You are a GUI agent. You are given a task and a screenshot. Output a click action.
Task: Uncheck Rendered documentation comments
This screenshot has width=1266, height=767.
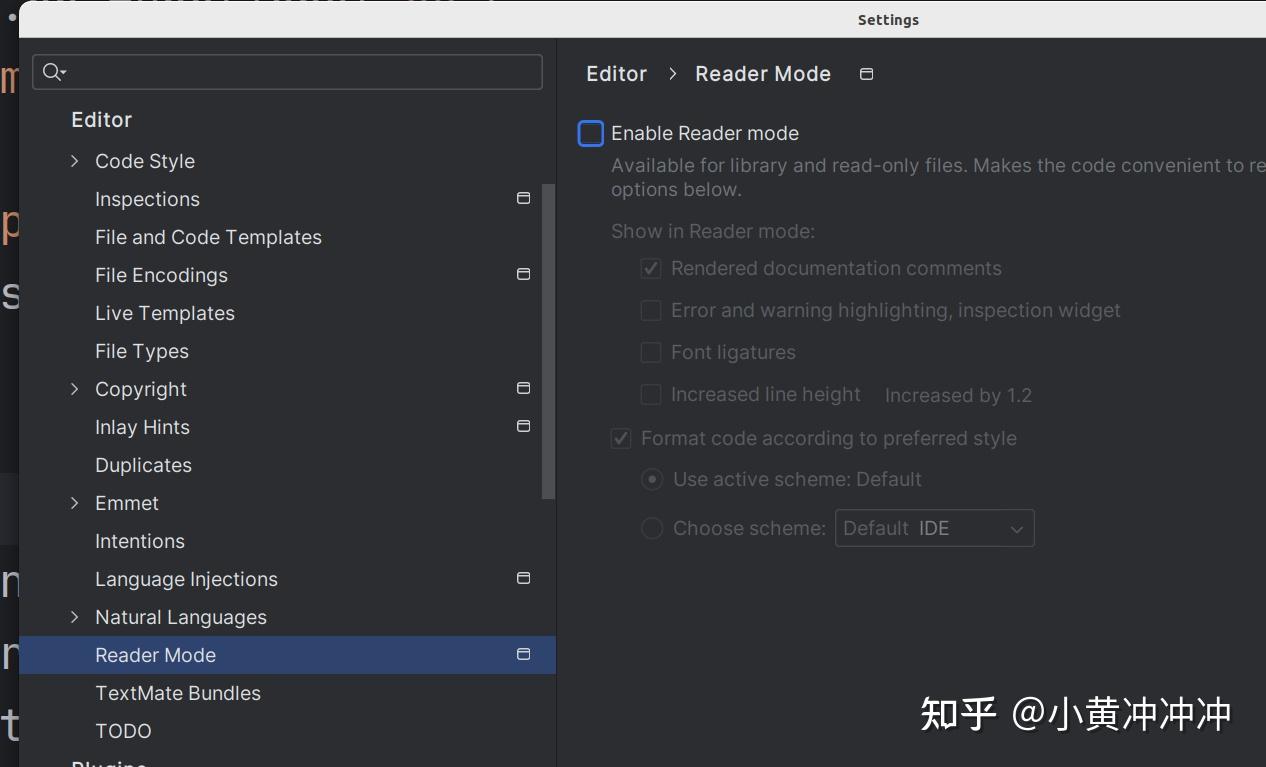(650, 268)
